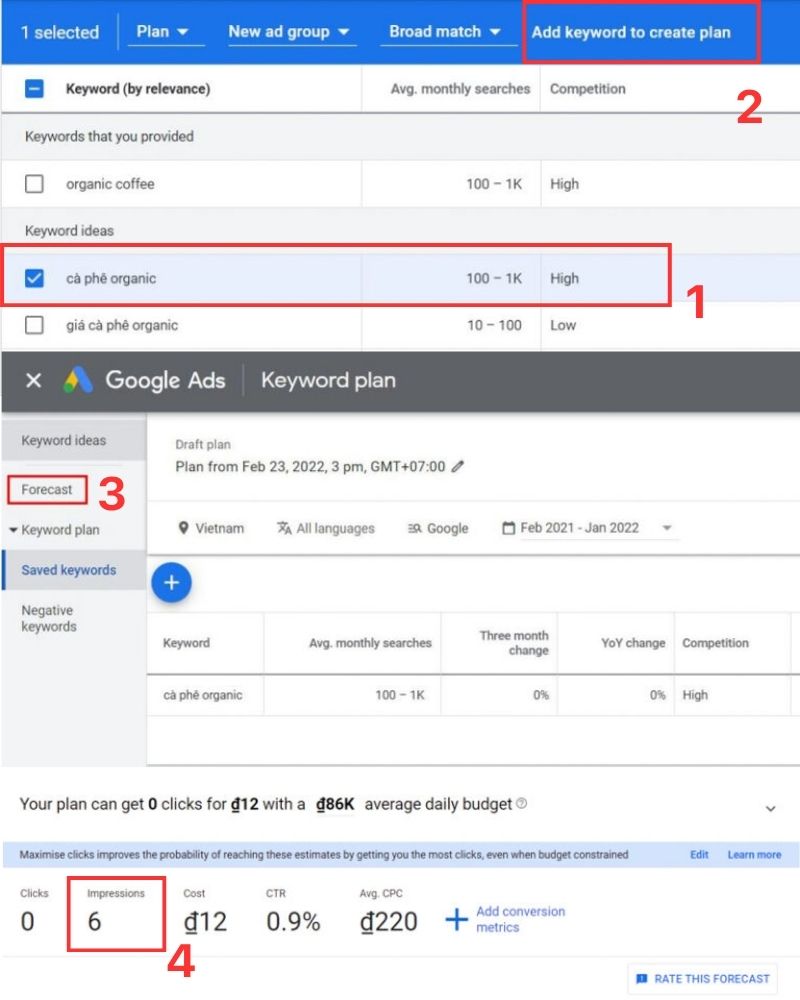
Task: Click the Vietnam location pin icon
Action: click(184, 528)
